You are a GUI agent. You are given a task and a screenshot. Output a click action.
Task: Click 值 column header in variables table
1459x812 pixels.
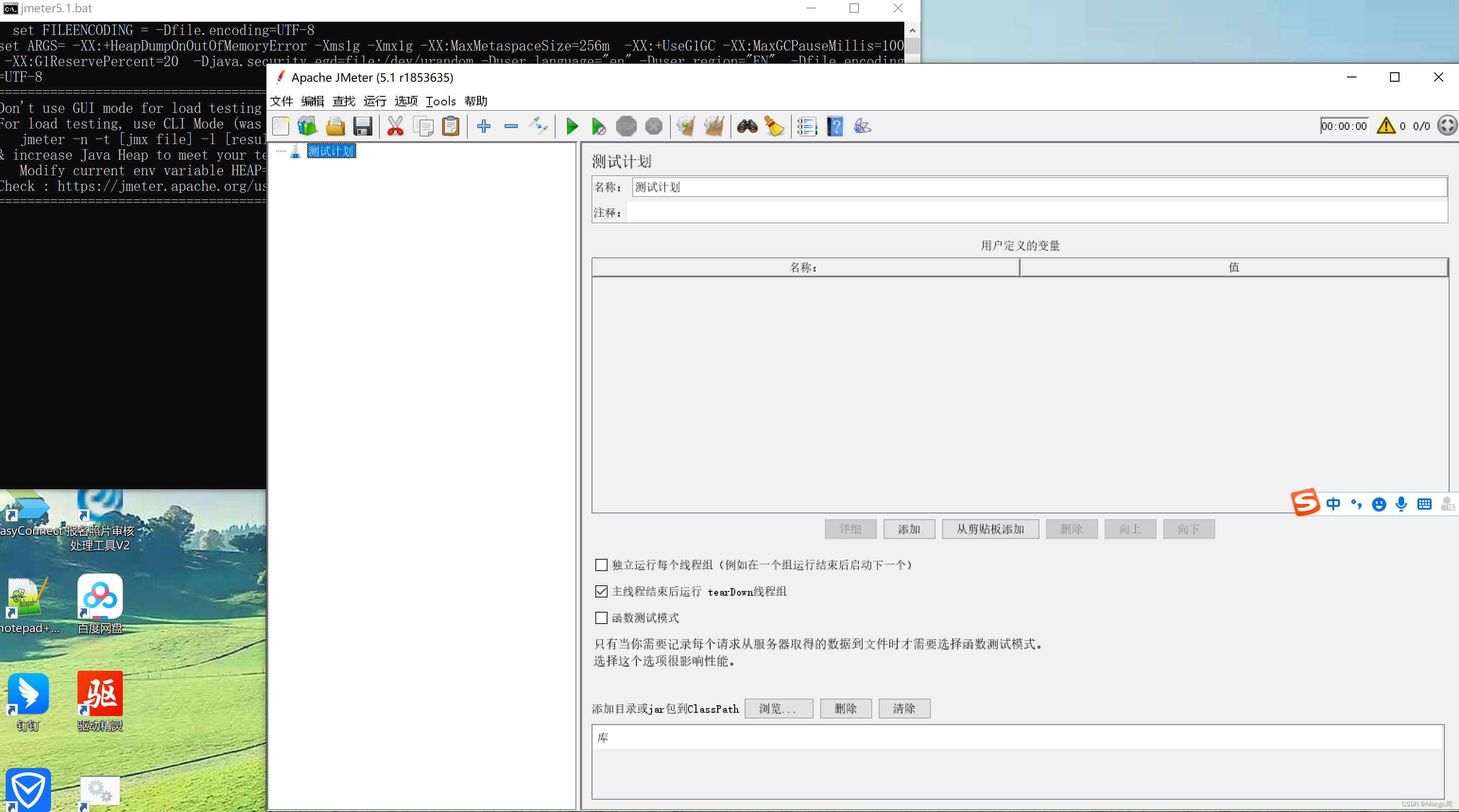(x=1234, y=267)
